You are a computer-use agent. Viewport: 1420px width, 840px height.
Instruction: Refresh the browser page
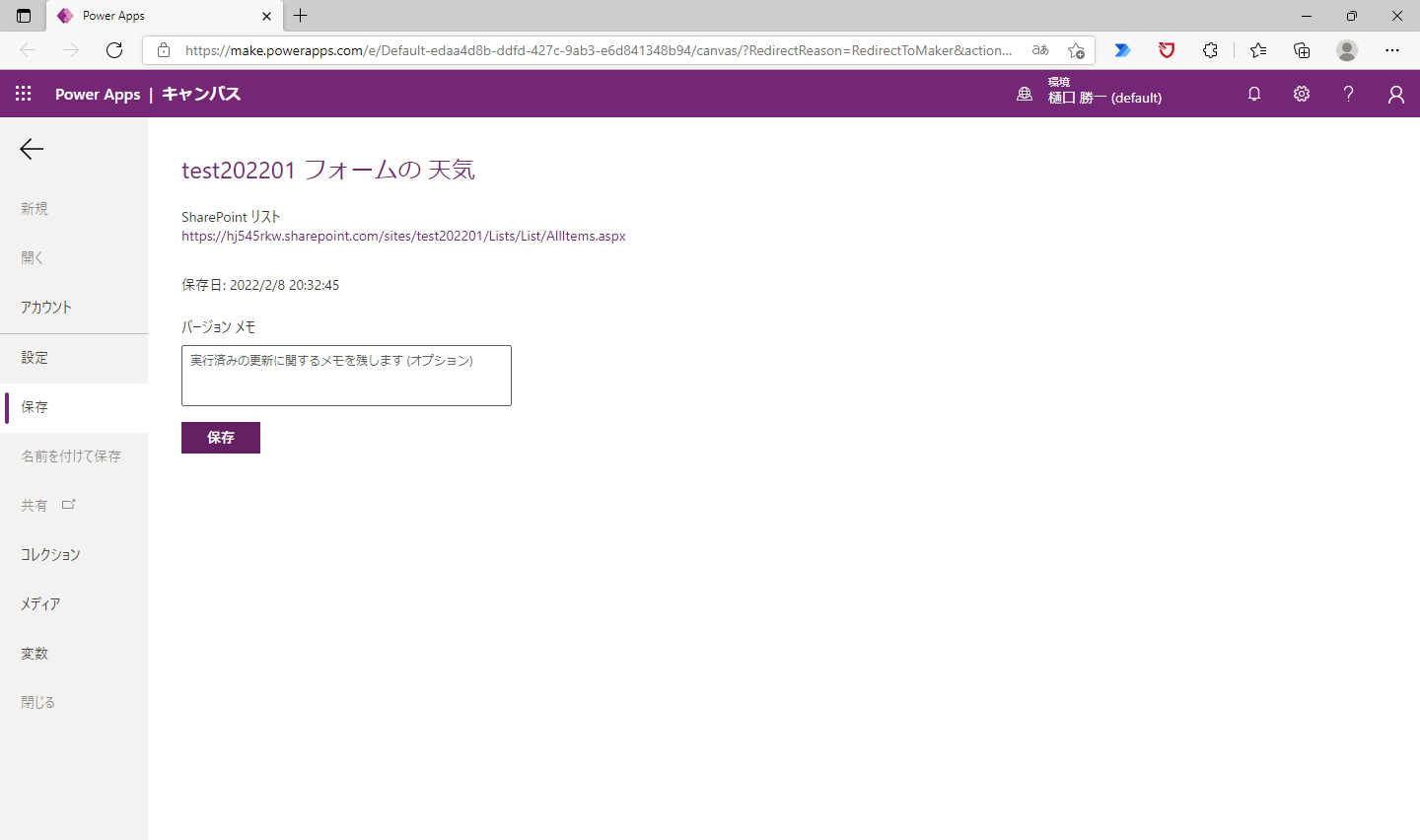[114, 50]
